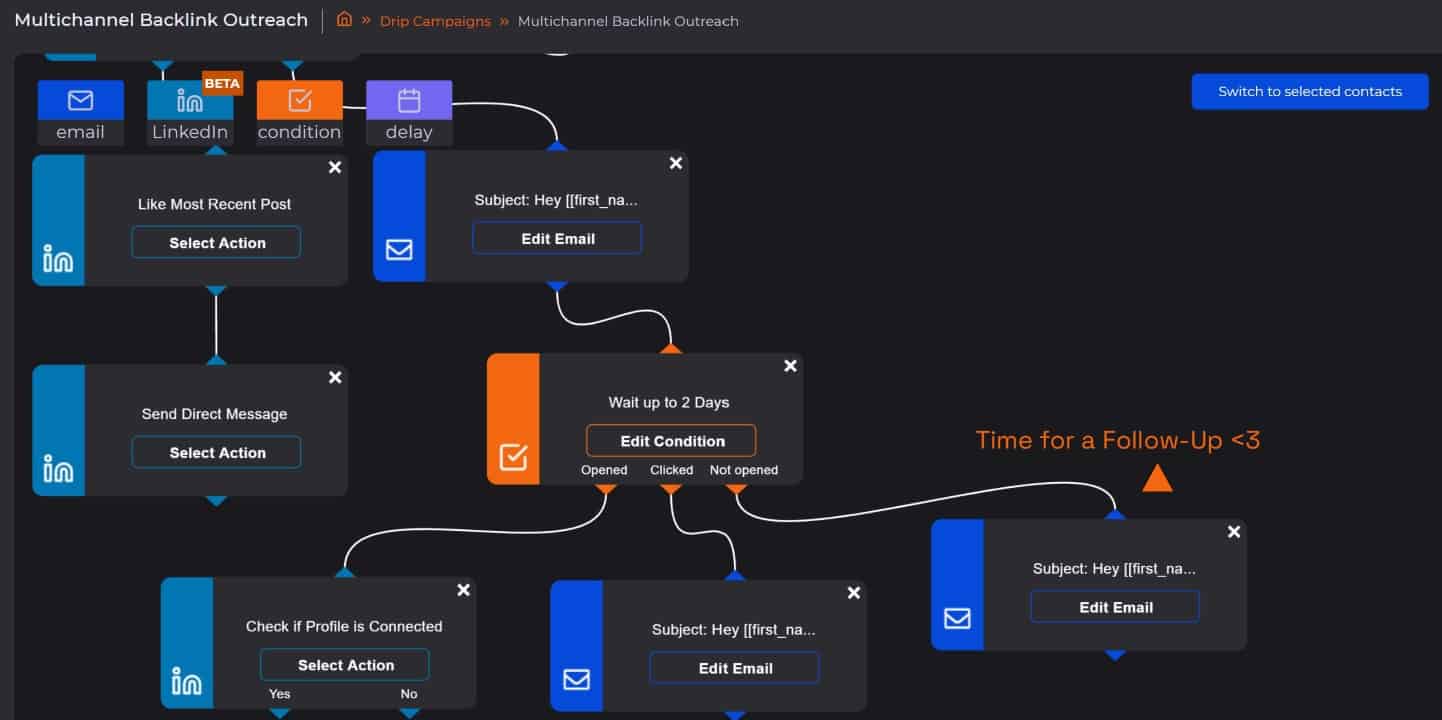
Task: Remove the Send Direct Message node
Action: tap(335, 377)
